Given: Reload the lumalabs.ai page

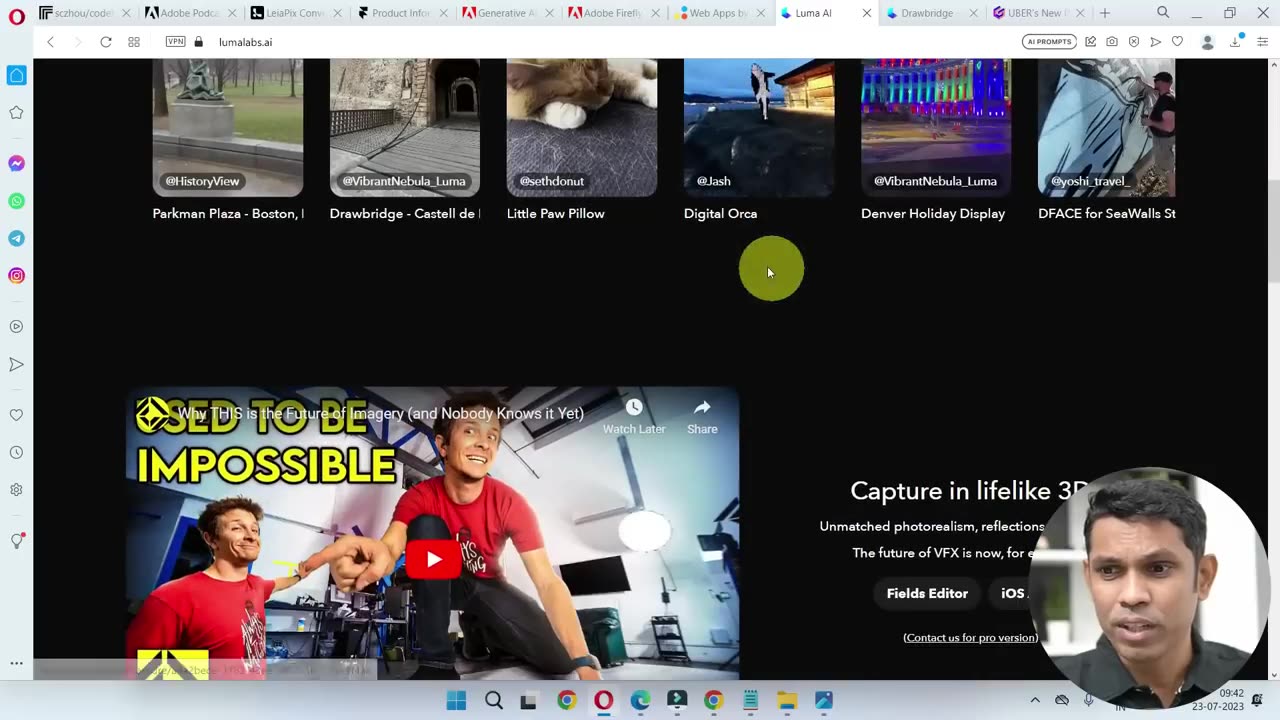Looking at the screenshot, I should click(x=105, y=42).
